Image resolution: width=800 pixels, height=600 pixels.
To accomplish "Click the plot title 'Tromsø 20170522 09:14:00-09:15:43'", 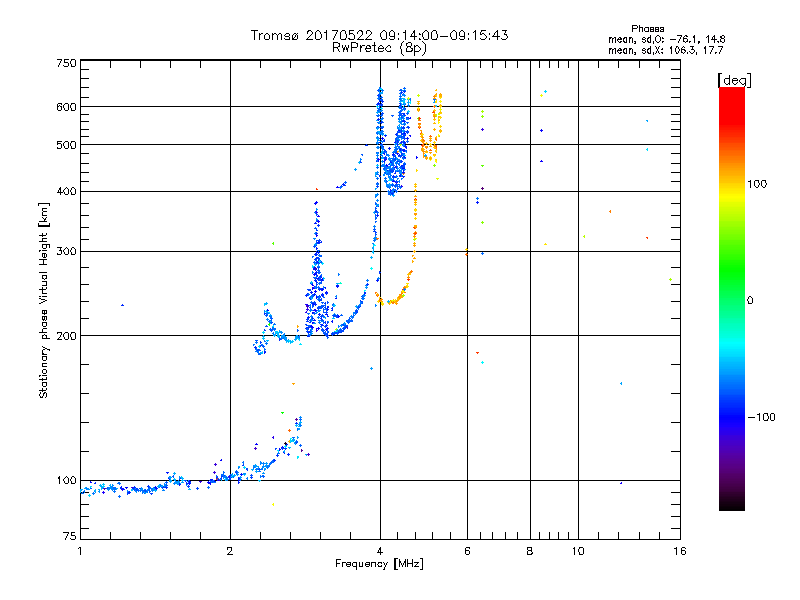I will 380,35.
